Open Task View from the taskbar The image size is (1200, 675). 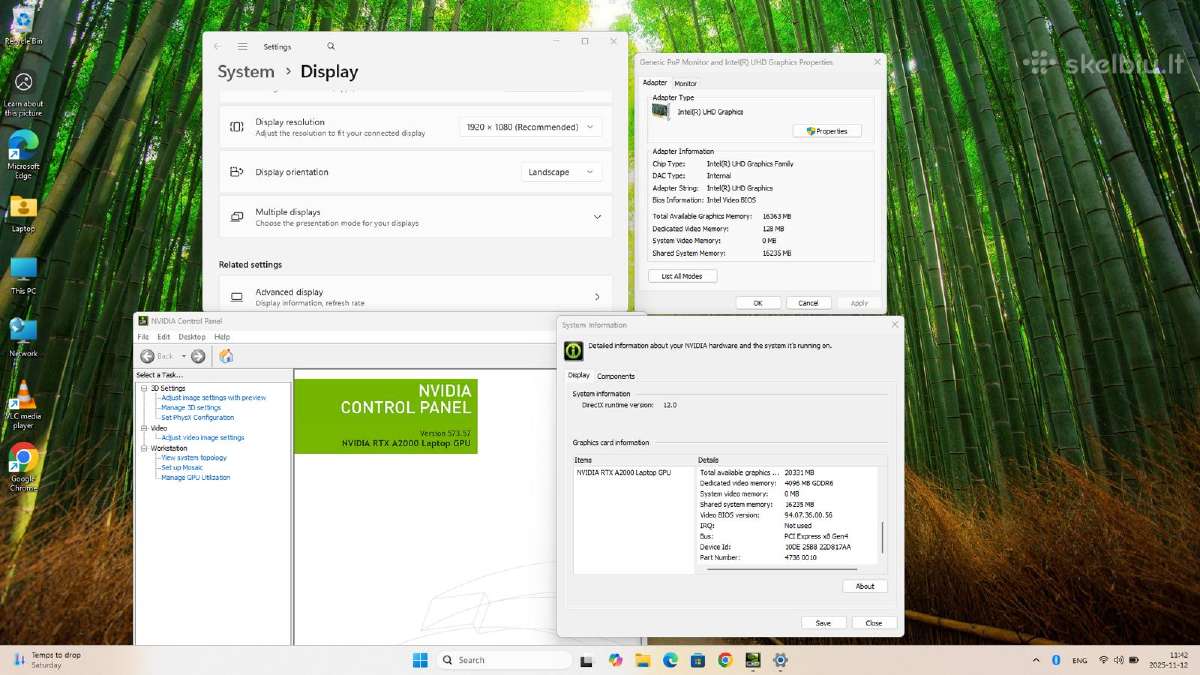point(587,660)
